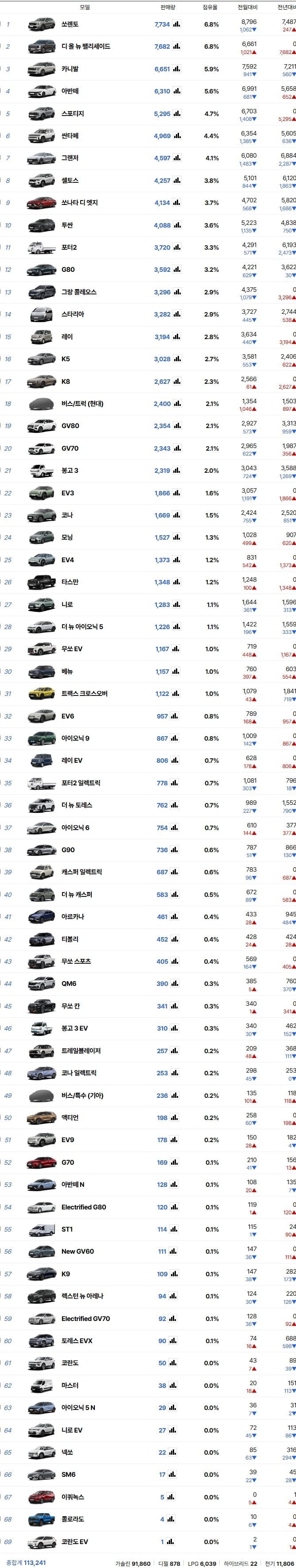
Task: Open the sales chart icon for QM6
Action: pos(175,984)
